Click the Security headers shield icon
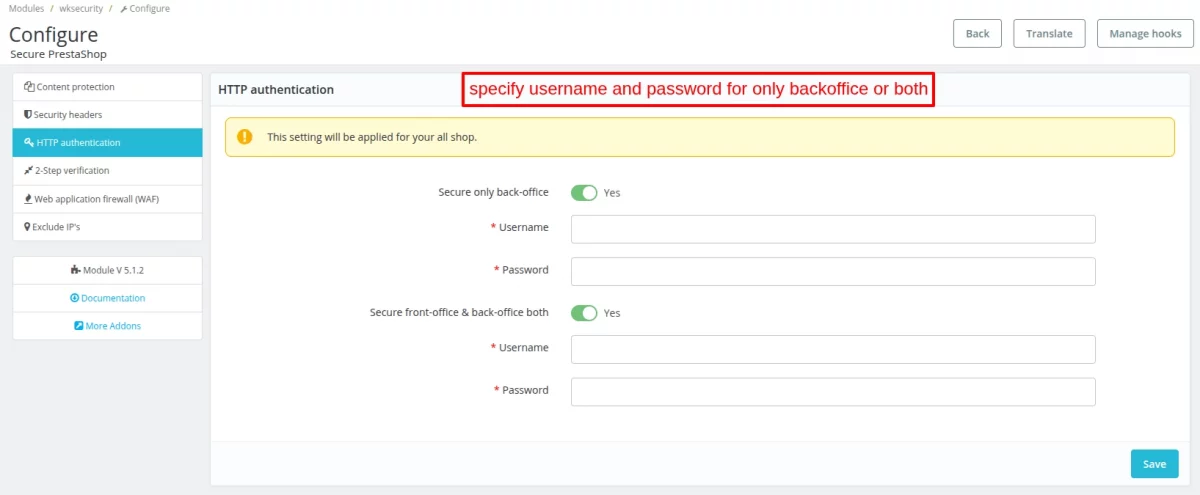The width and height of the screenshot is (1200, 495). (28, 115)
